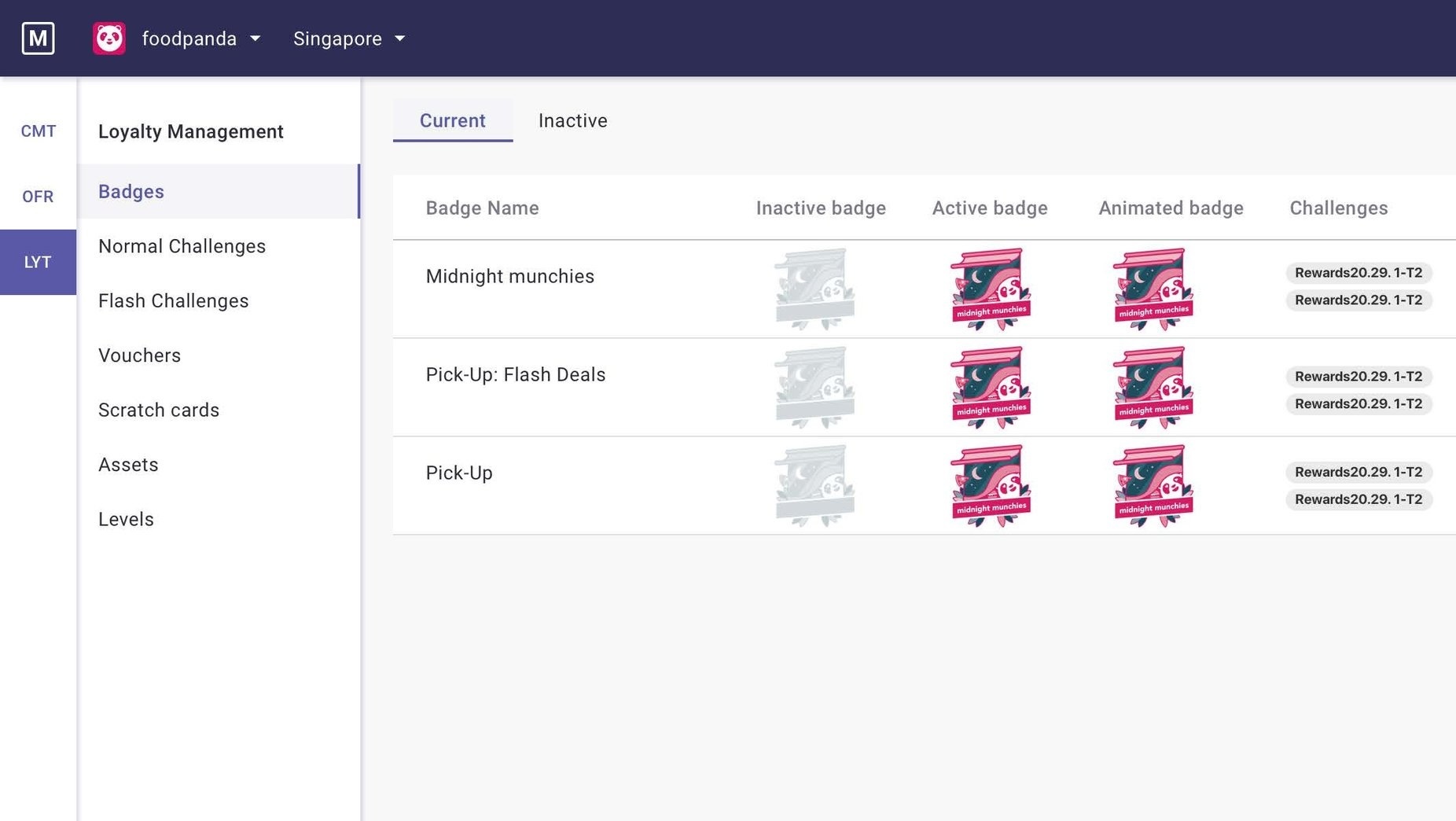Go to the Vouchers page

point(140,355)
